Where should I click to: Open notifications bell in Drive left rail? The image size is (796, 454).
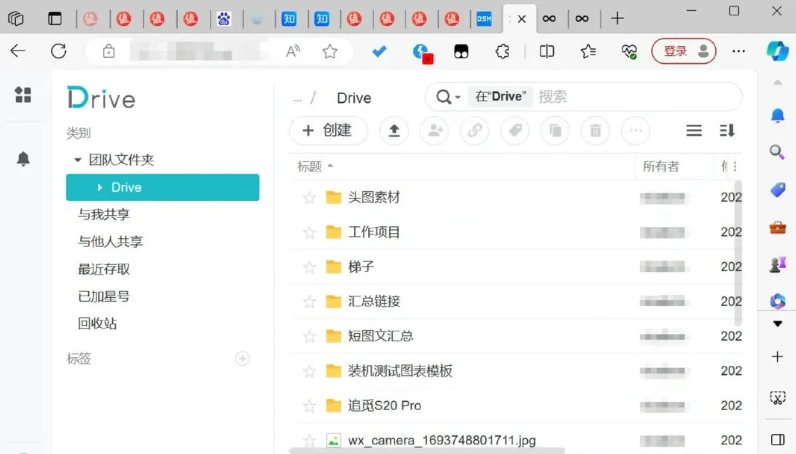23,159
